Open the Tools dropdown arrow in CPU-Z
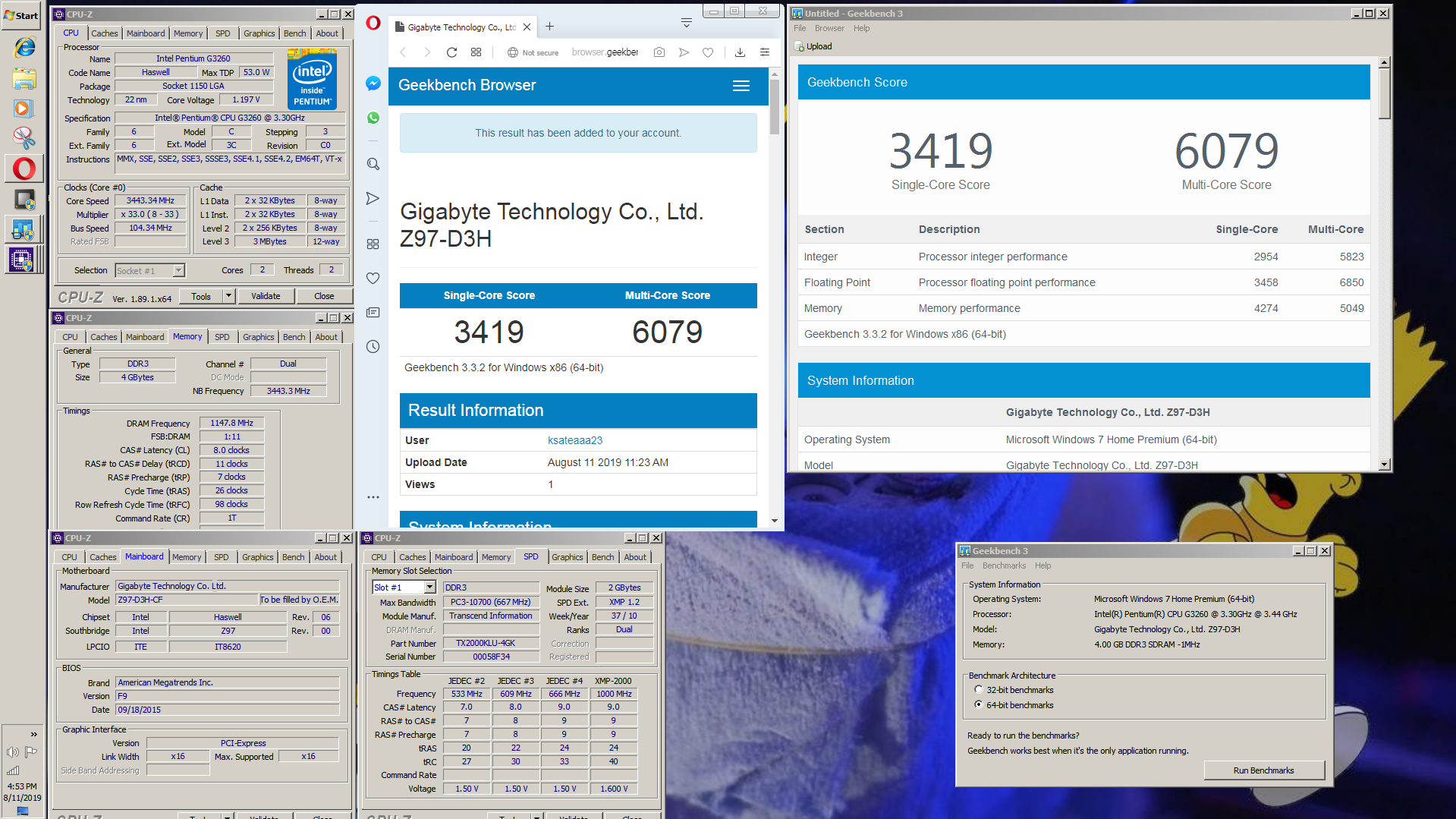The image size is (1456, 819). pos(228,296)
